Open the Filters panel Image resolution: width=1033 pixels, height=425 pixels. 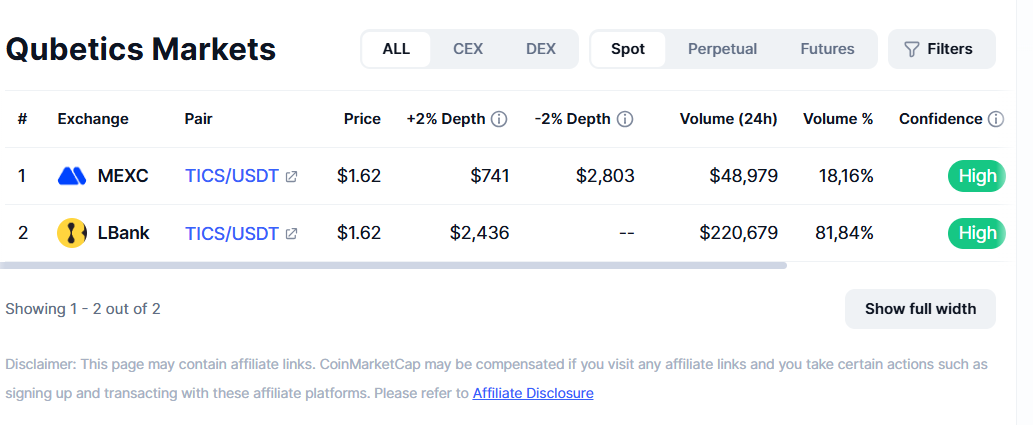pos(941,49)
